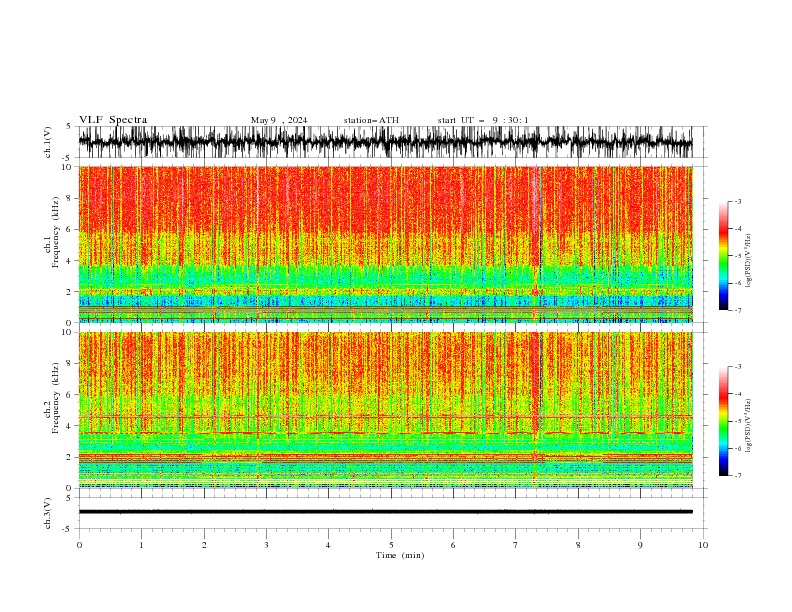
Task: Click the "-7" tick on ch.1 colorbar
Action: pyautogui.click(x=738, y=310)
